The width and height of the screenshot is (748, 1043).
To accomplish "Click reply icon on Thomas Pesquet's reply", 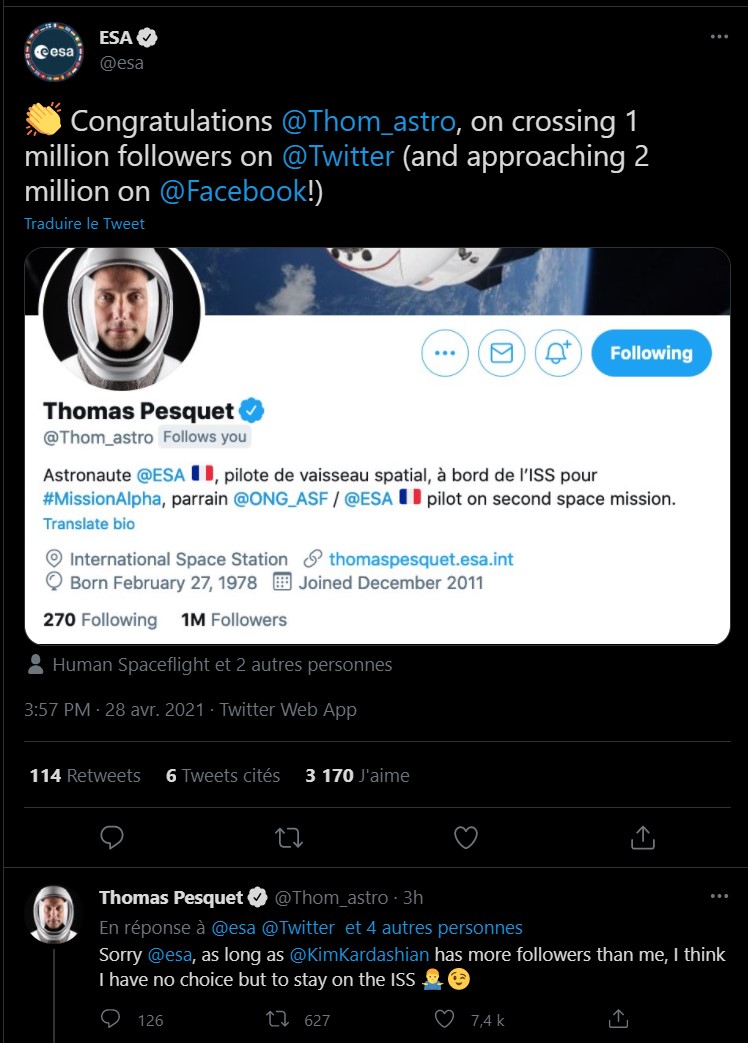I will pyautogui.click(x=113, y=1019).
